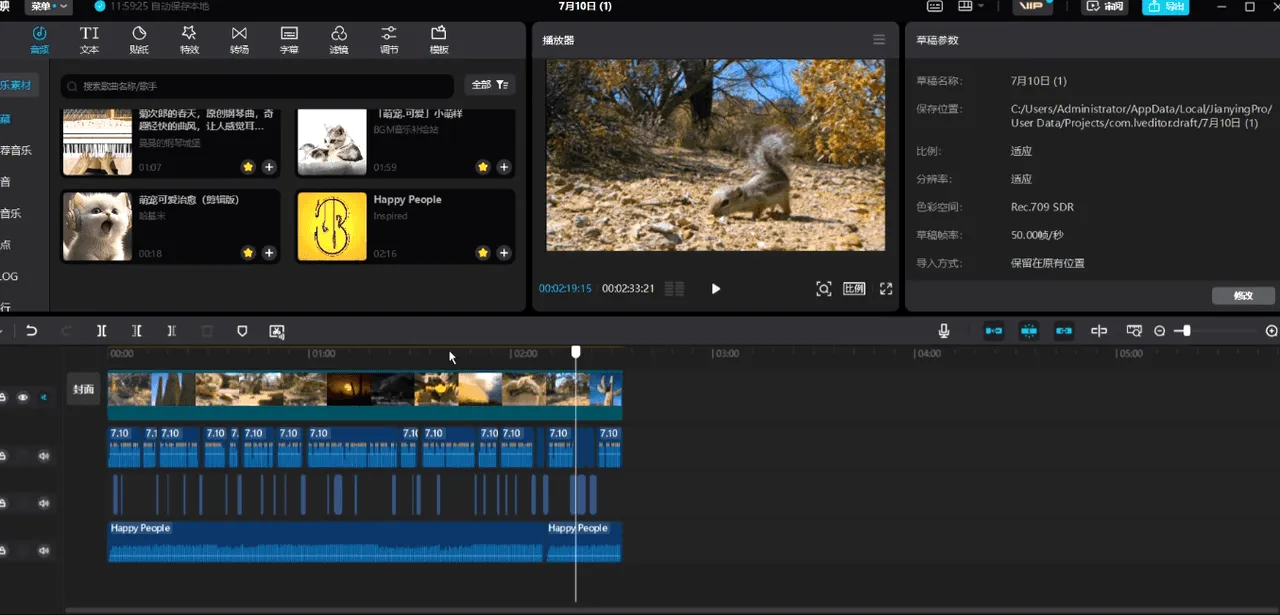Toggle favorite star on Happy People
Viewport: 1280px width, 615px height.
[483, 253]
